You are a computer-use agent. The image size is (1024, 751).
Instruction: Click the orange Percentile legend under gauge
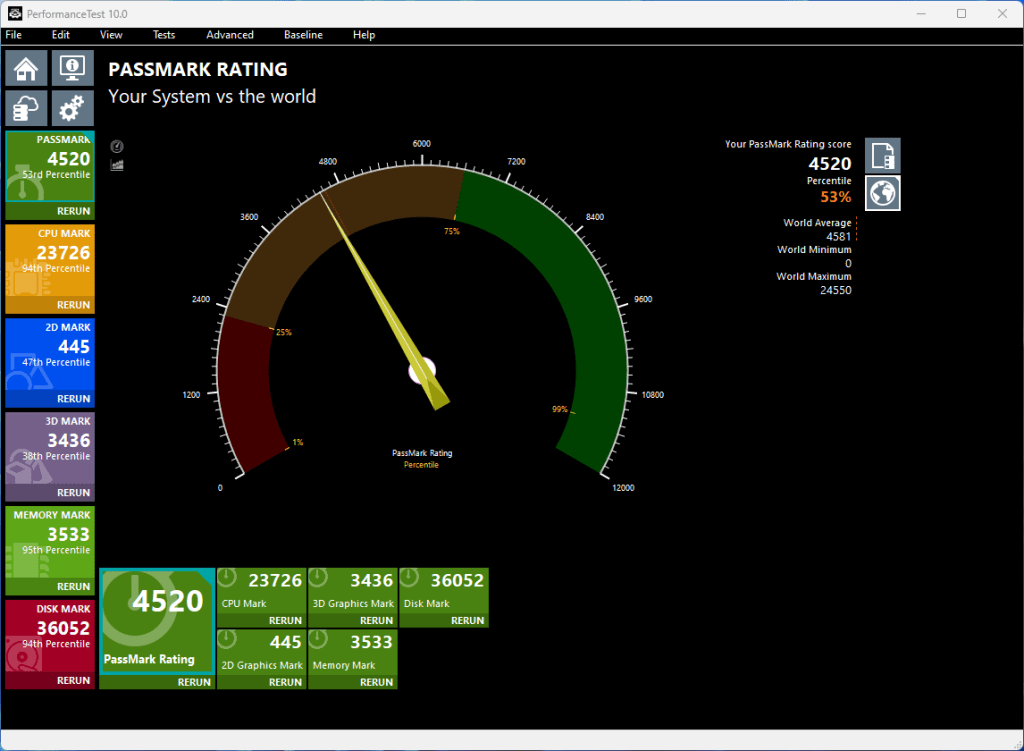pyautogui.click(x=421, y=465)
